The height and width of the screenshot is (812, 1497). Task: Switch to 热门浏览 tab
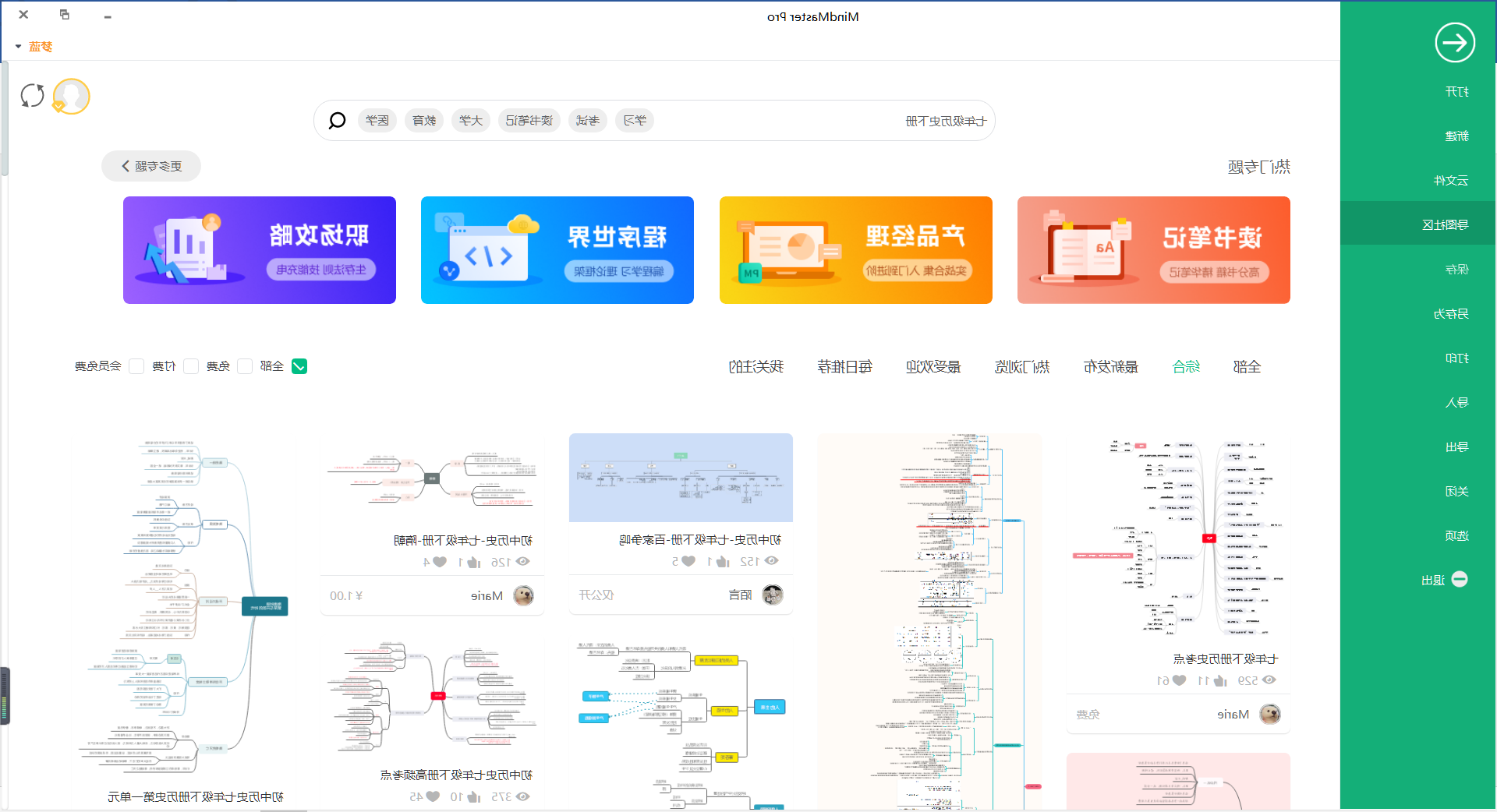tap(1022, 366)
